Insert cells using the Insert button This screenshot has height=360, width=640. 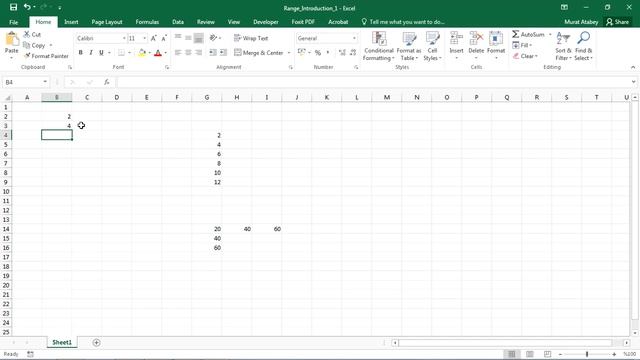click(456, 46)
